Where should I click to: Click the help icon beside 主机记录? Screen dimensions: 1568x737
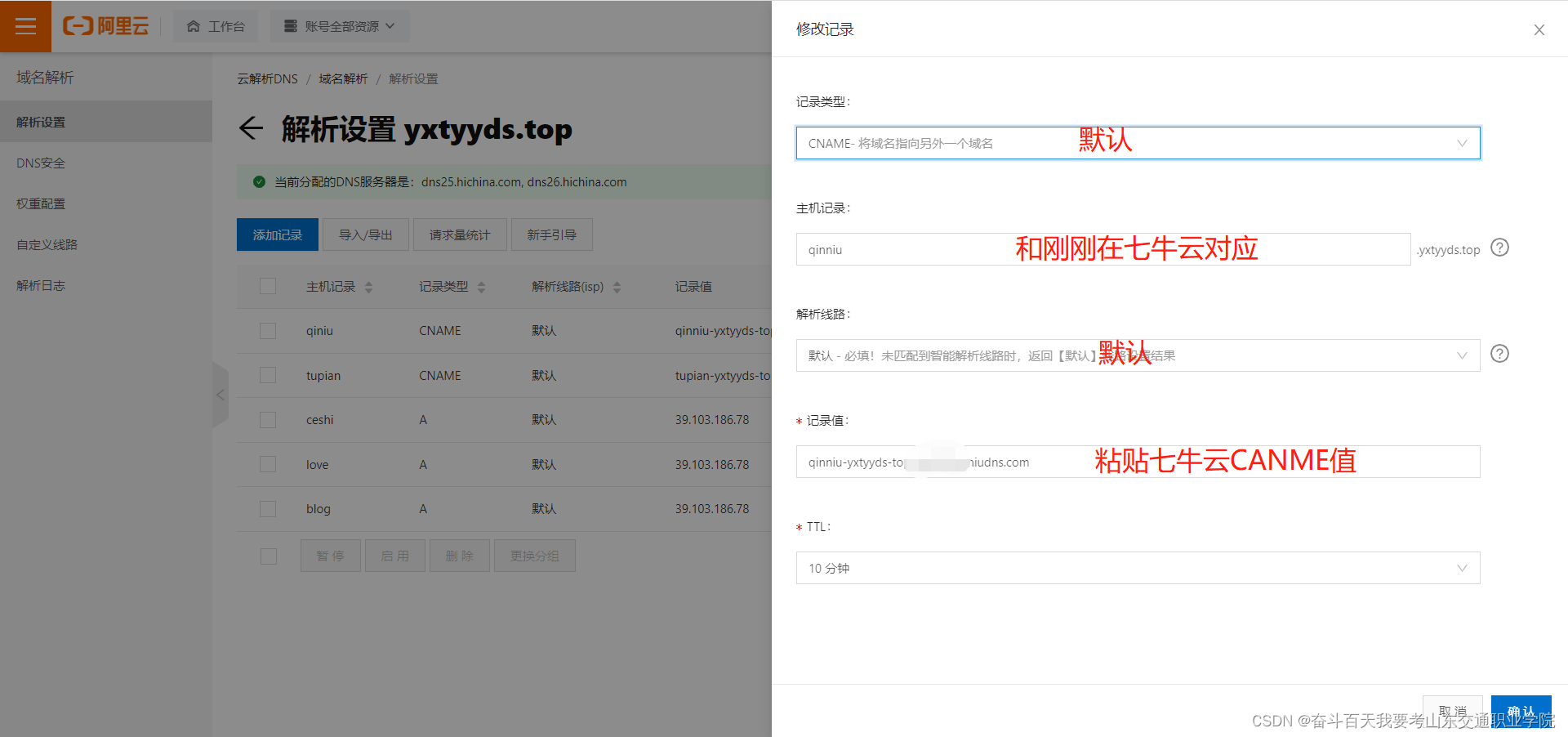pos(1499,248)
